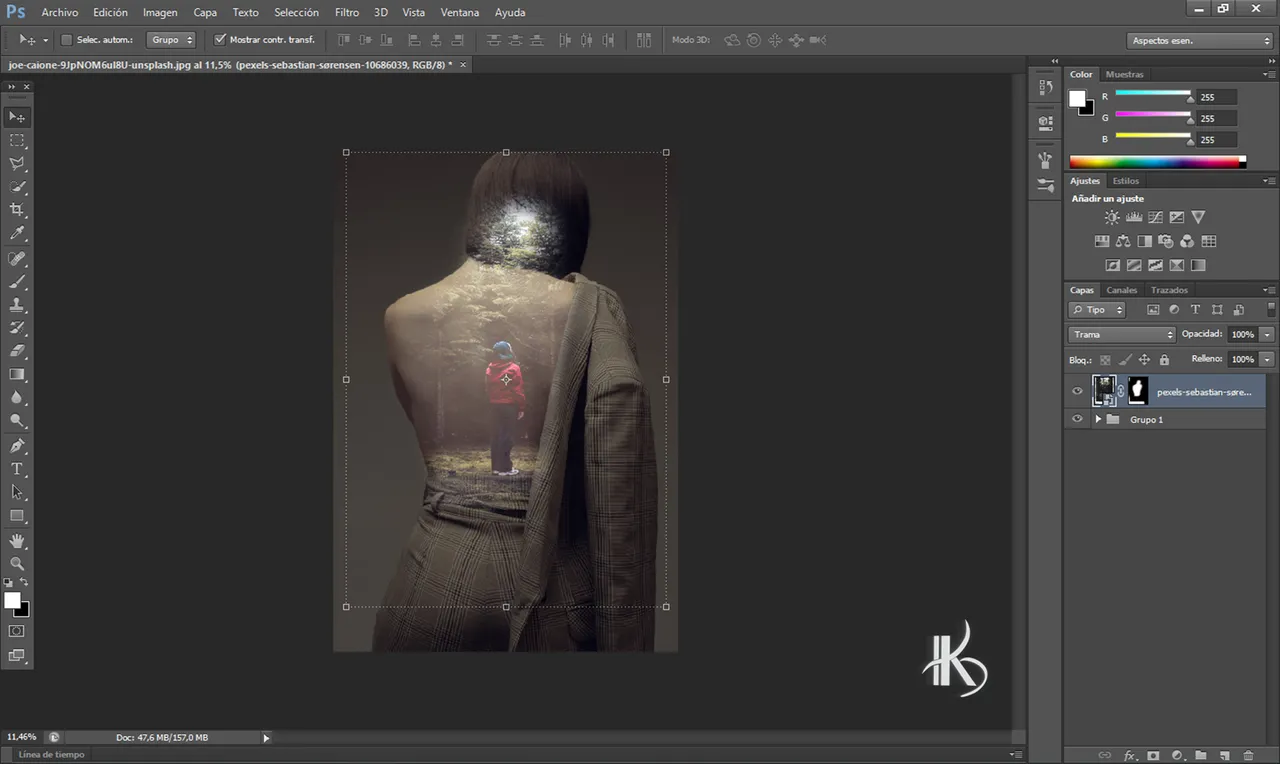Viewport: 1280px width, 764px height.
Task: Toggle lock position icon
Action: click(x=1144, y=360)
